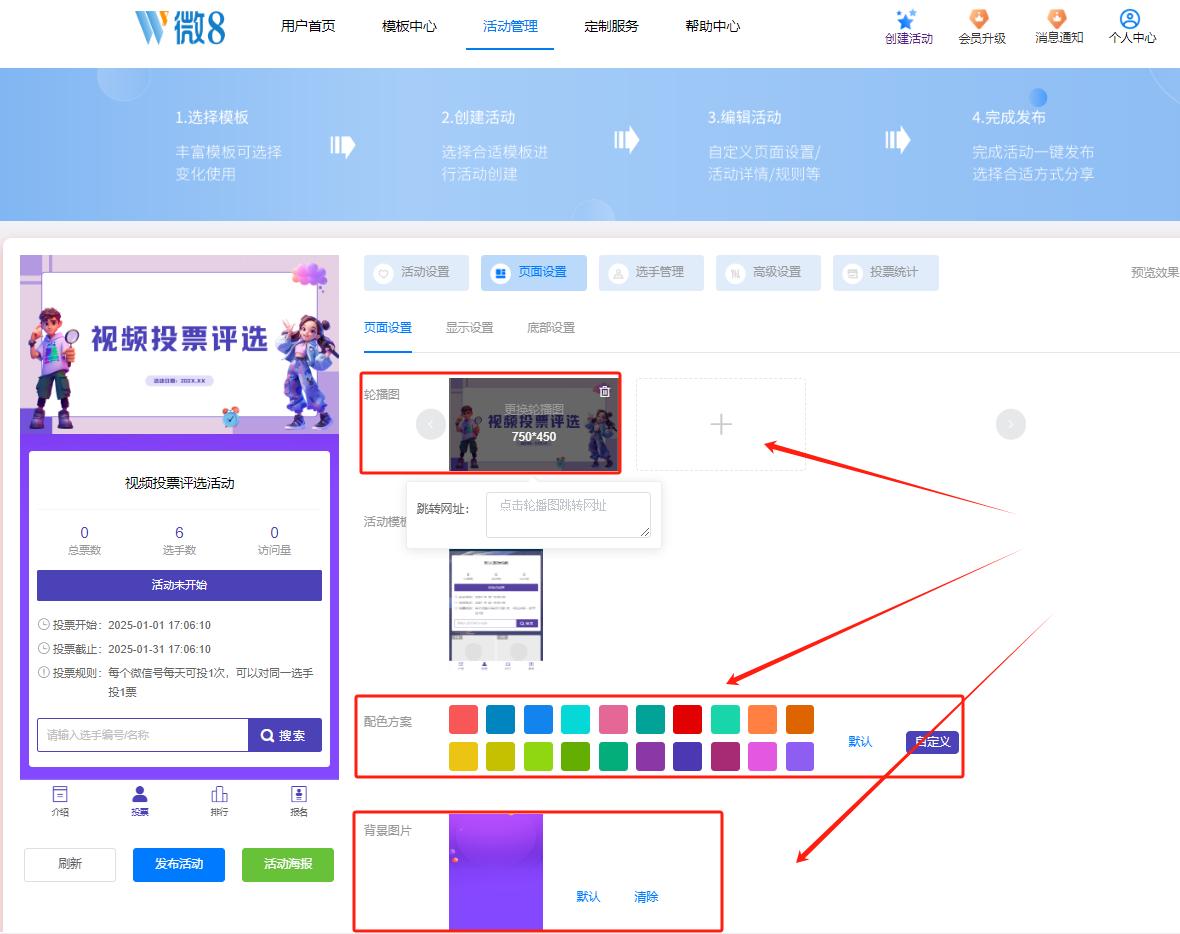Open 模板中心 menu
This screenshot has width=1180, height=934.
pyautogui.click(x=409, y=26)
